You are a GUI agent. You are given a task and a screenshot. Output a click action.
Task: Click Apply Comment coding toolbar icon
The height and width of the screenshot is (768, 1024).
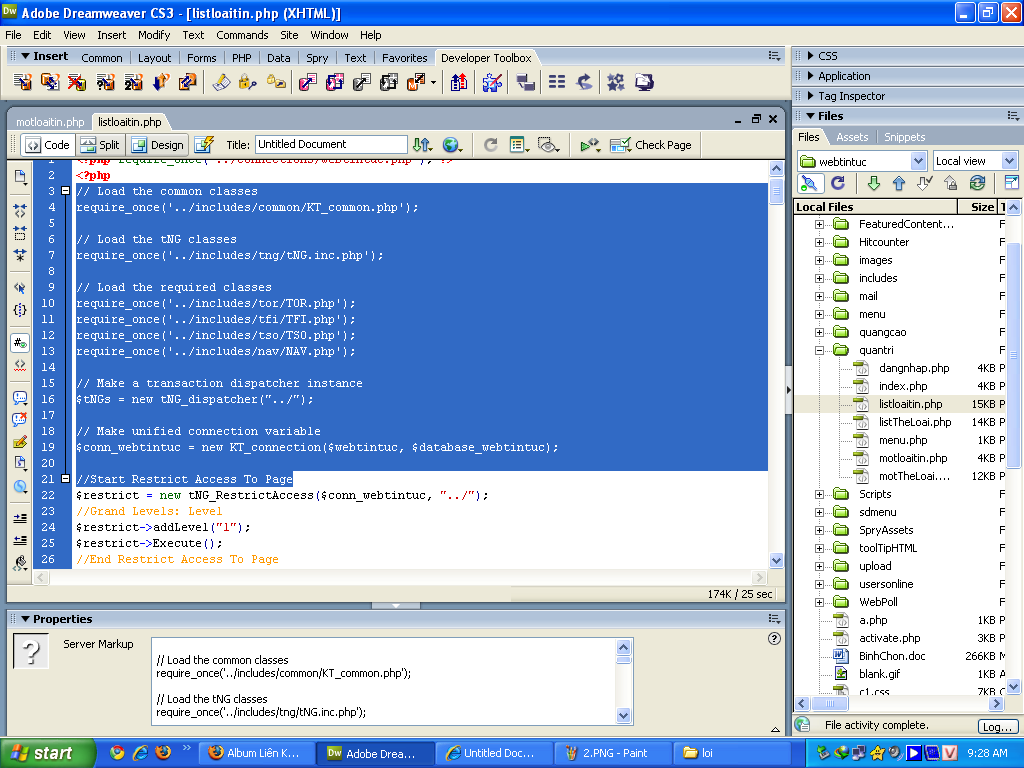click(x=20, y=398)
